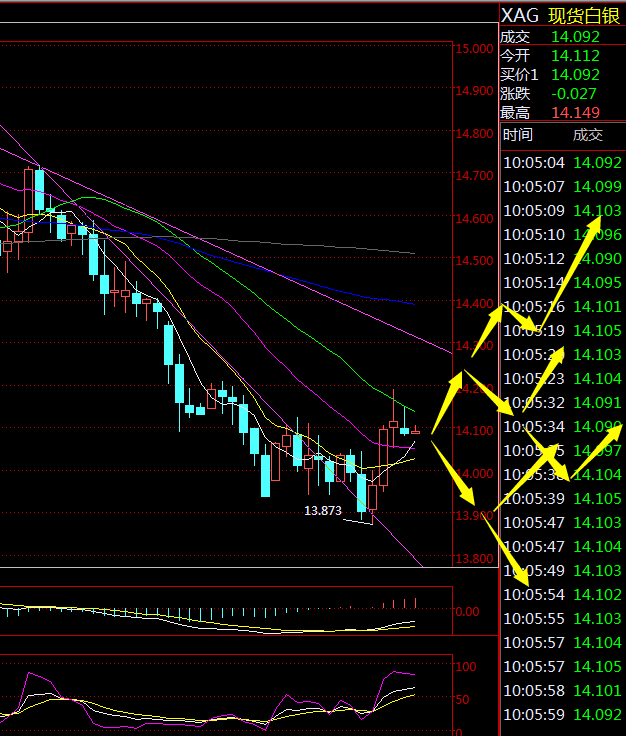Click the 50 oscillator axis label
Screen dimensions: 626x736
tap(463, 699)
